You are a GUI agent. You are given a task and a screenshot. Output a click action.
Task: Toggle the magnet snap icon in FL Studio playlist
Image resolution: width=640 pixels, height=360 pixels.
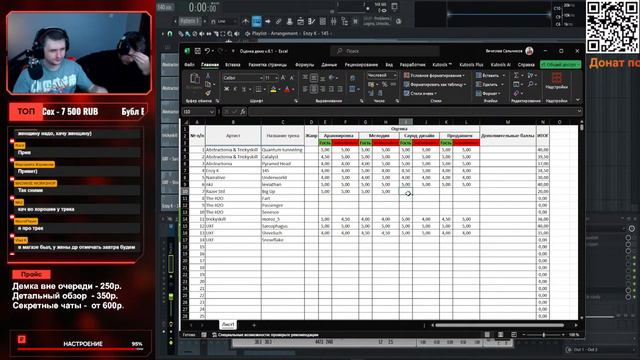click(x=170, y=34)
